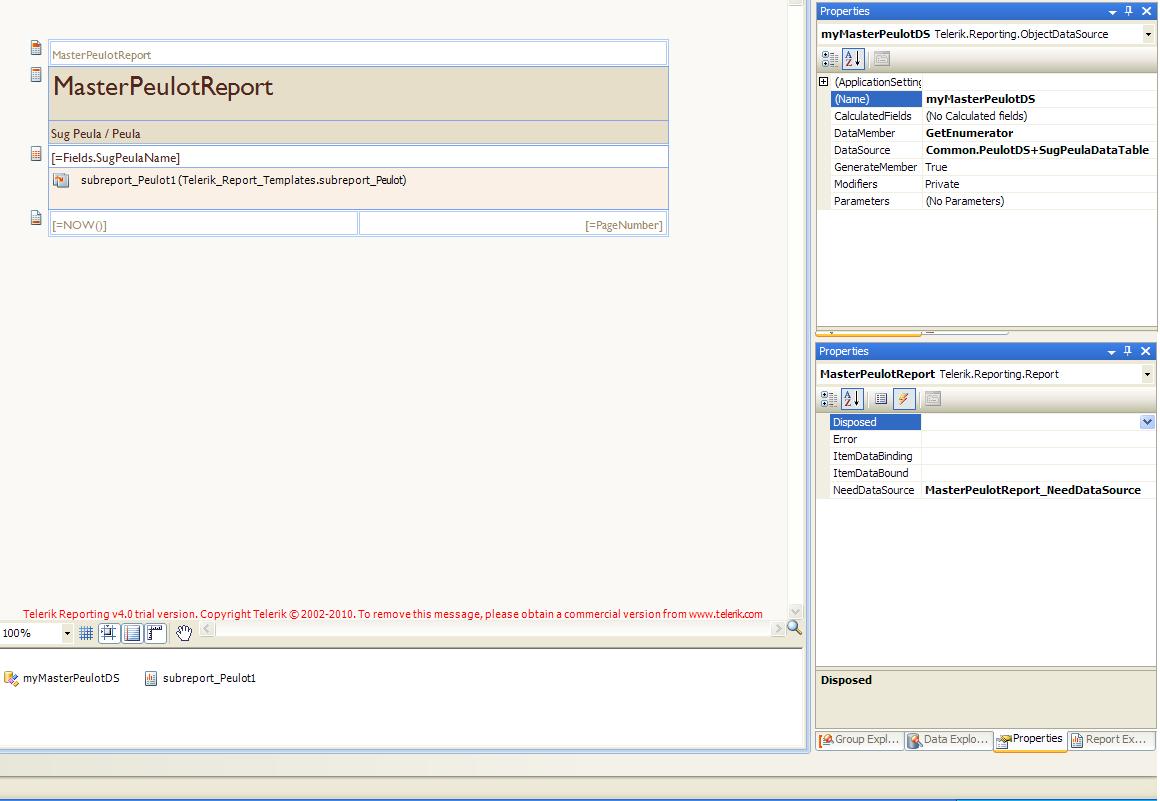The image size is (1160, 801).
Task: Open the myMasterPeulotDS object selector dropdown
Action: [1148, 34]
